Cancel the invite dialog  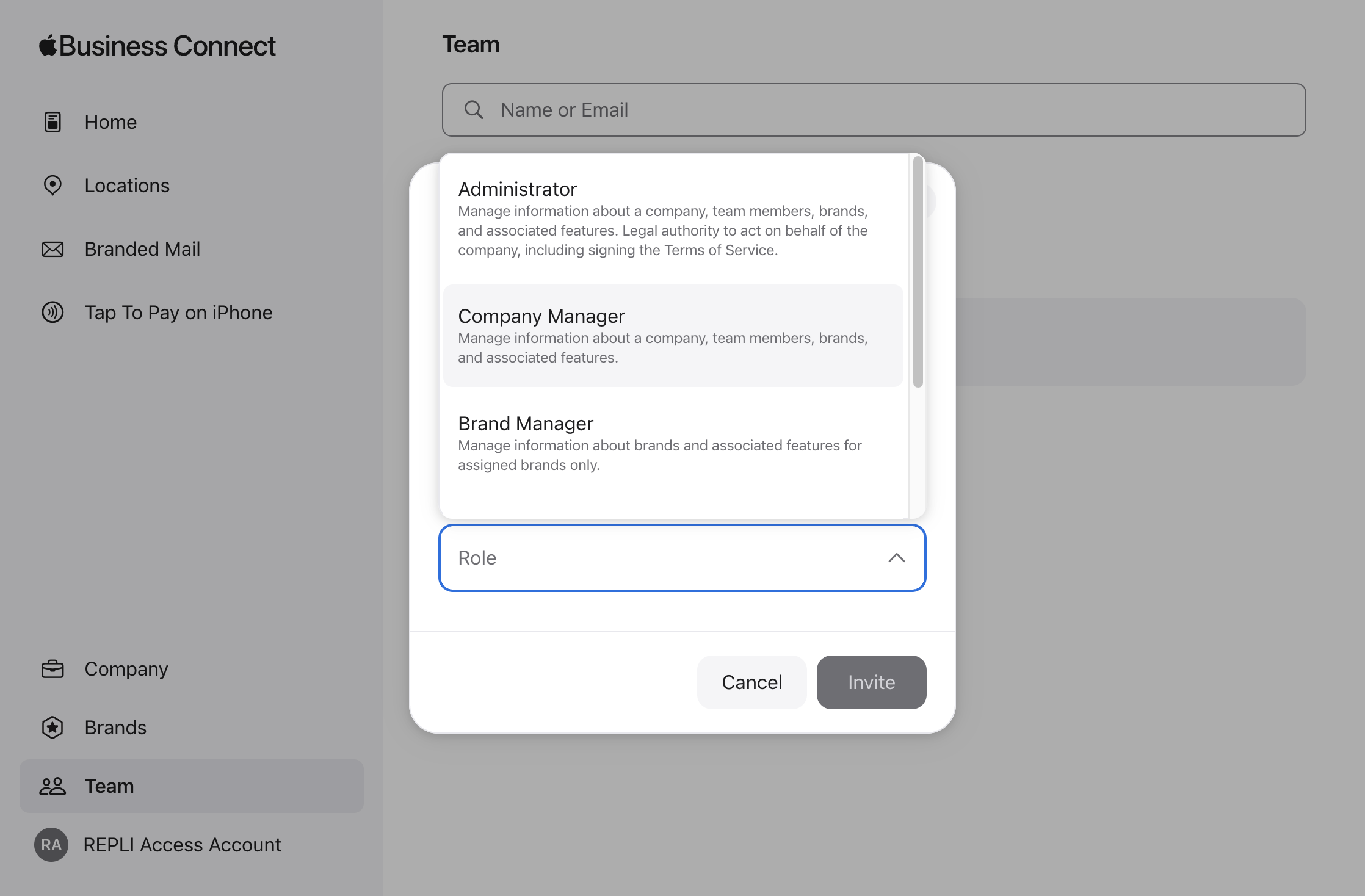(x=751, y=682)
